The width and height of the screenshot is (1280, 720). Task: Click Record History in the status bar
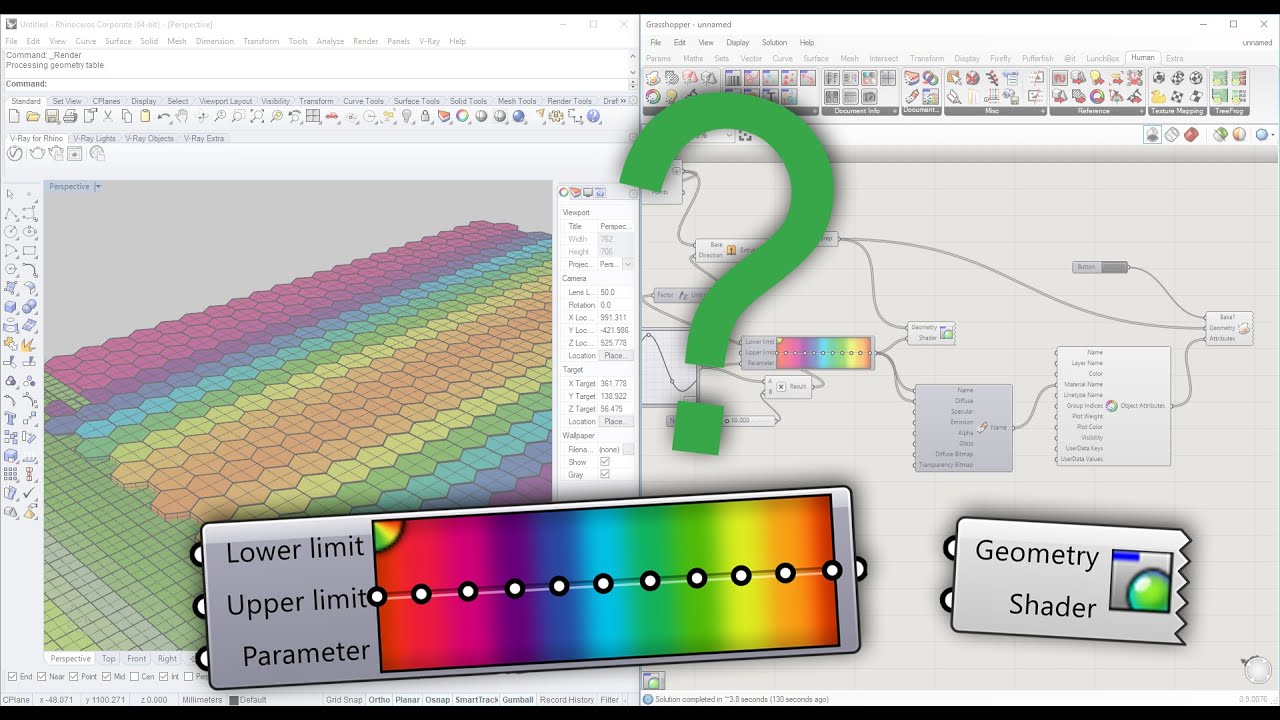pyautogui.click(x=567, y=700)
